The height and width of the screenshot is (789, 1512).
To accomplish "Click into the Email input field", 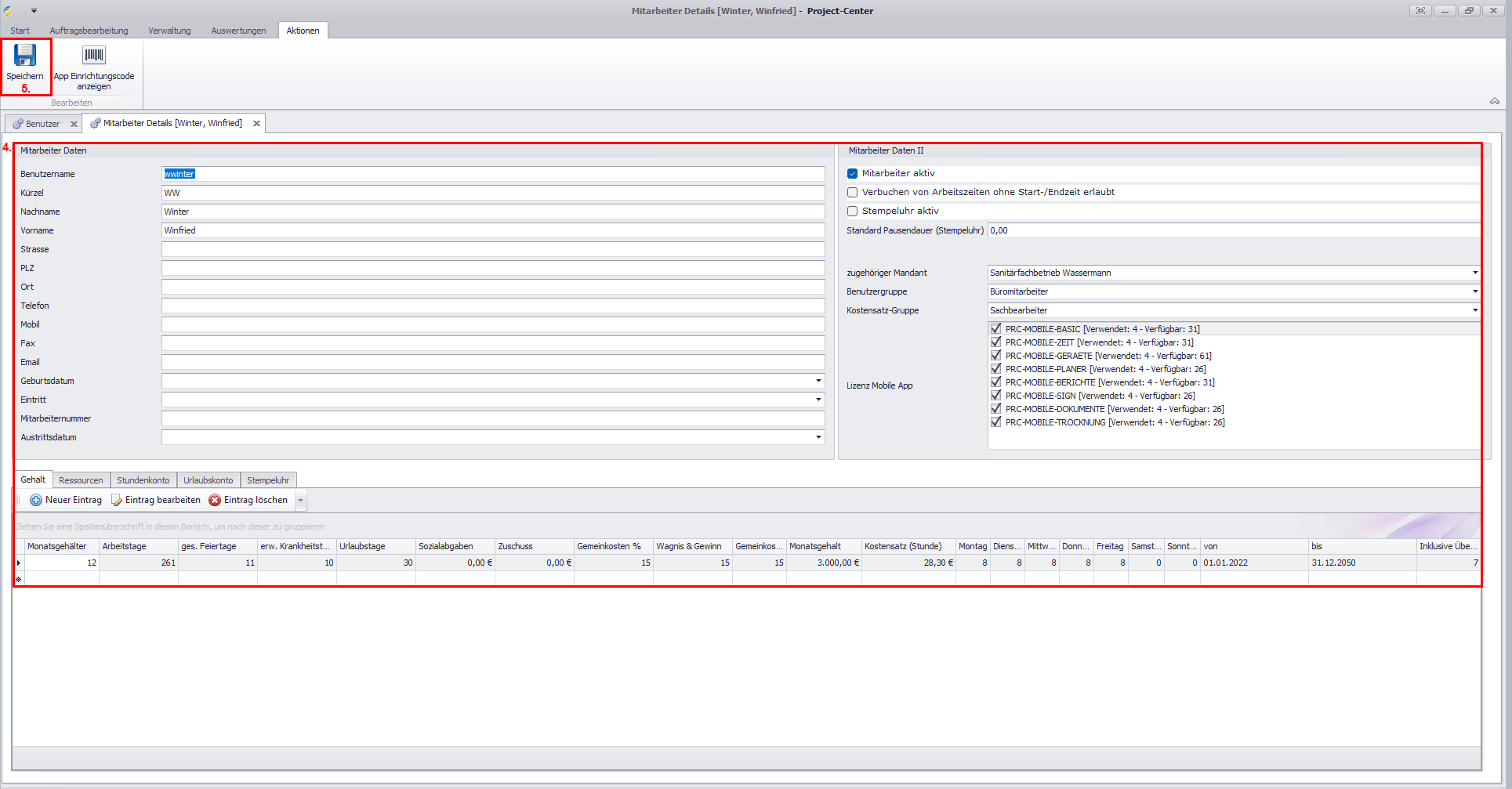I will click(492, 362).
